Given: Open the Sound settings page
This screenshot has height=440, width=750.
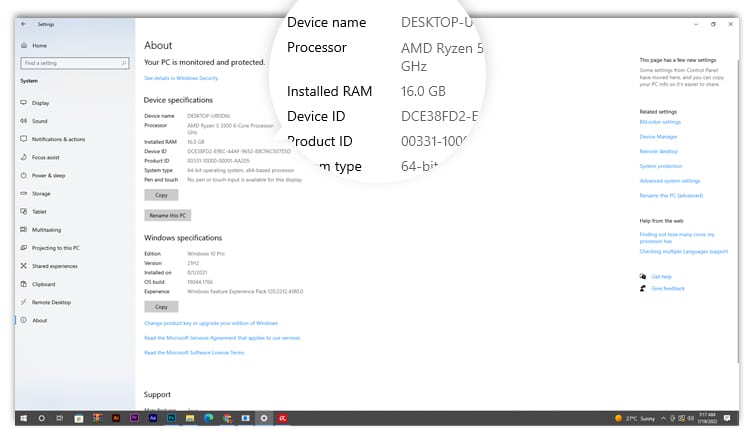Looking at the screenshot, I should coord(40,121).
